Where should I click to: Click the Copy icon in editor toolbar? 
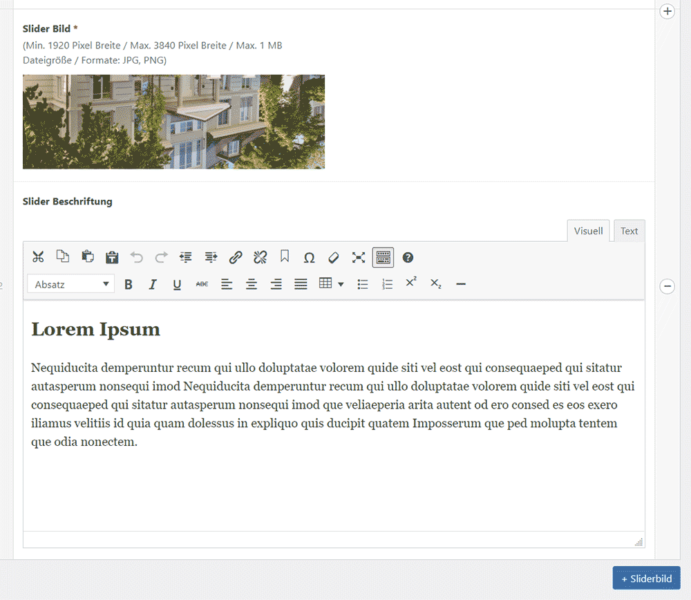pyautogui.click(x=63, y=257)
